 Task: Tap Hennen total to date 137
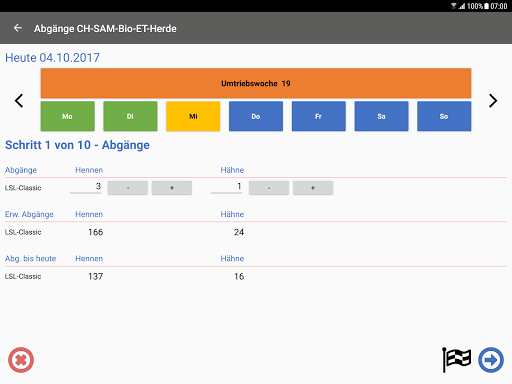(x=95, y=276)
